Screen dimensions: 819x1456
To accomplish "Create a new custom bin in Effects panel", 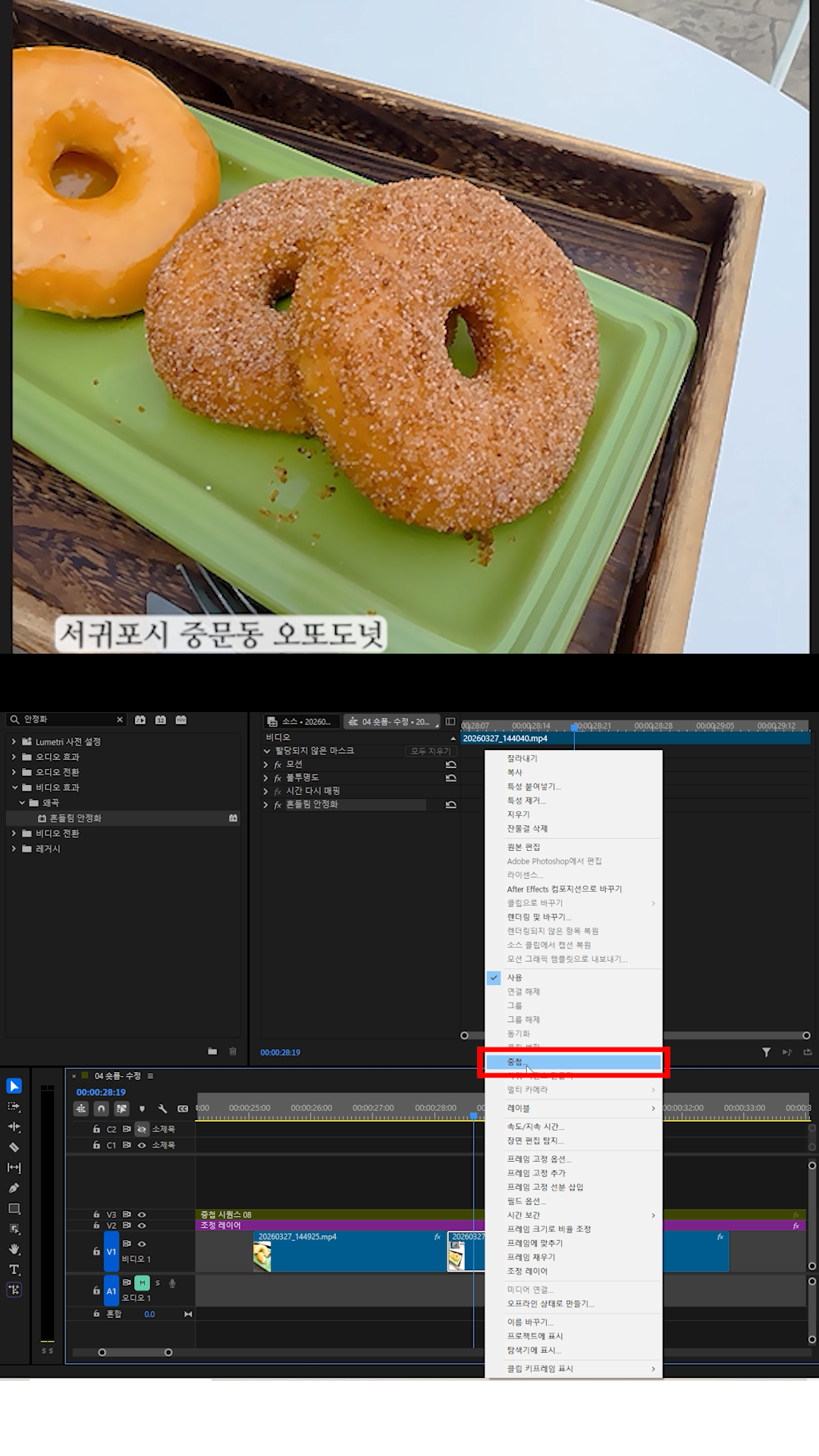I will click(212, 1051).
